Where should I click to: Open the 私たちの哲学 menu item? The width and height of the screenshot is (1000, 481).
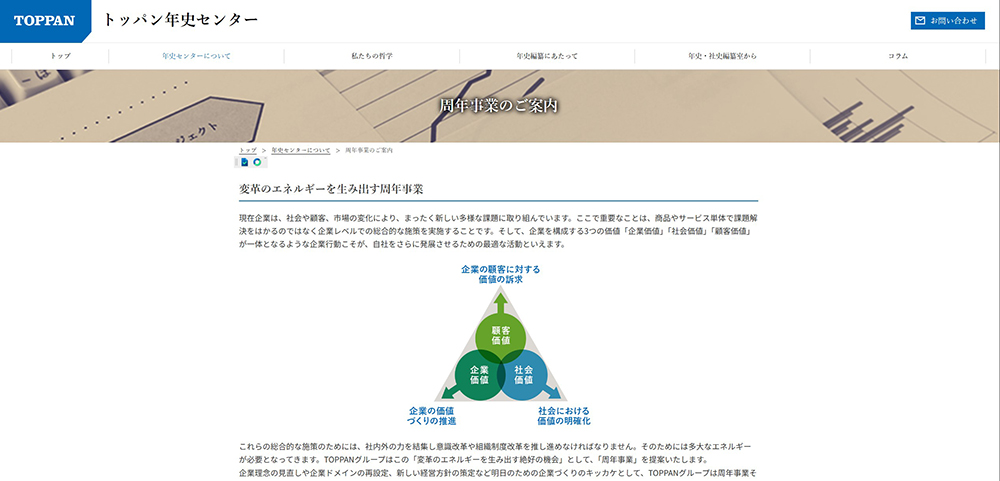coord(372,56)
